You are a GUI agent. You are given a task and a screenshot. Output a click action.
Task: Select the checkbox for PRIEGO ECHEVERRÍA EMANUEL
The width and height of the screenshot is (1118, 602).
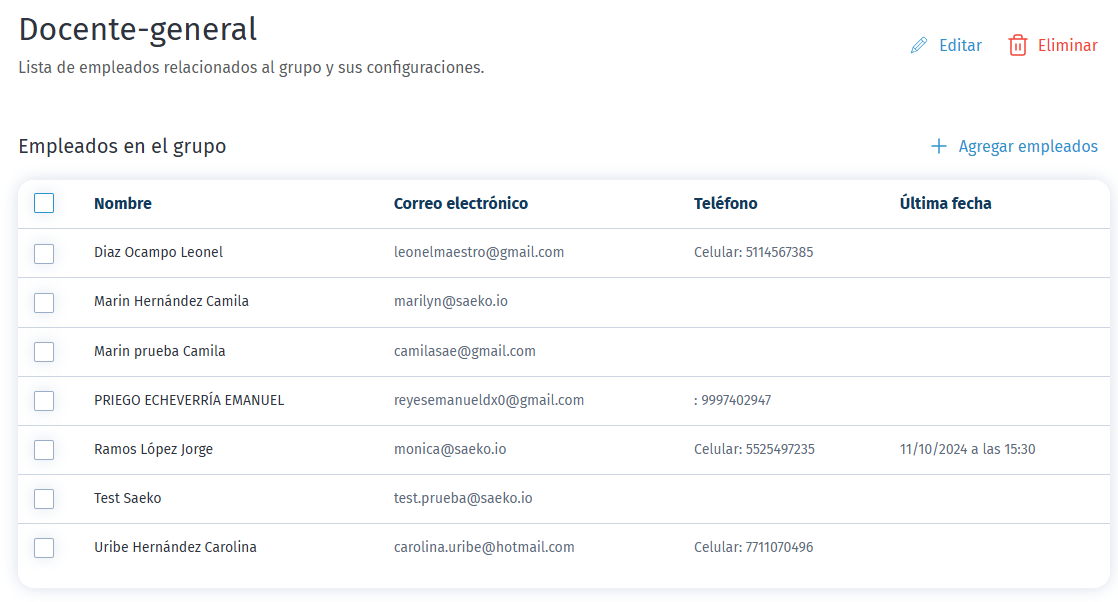click(x=44, y=400)
